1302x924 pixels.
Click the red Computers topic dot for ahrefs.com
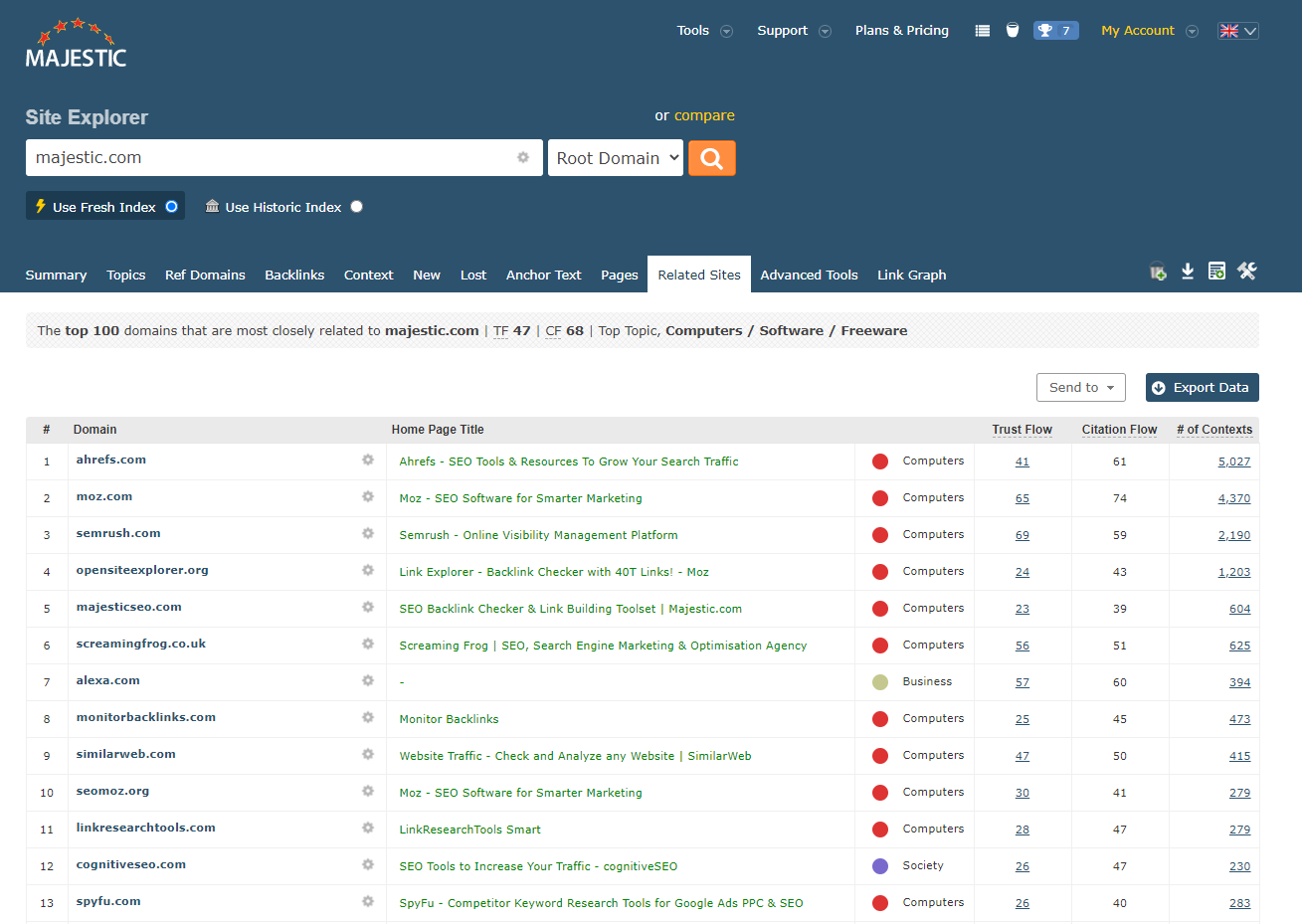(880, 461)
